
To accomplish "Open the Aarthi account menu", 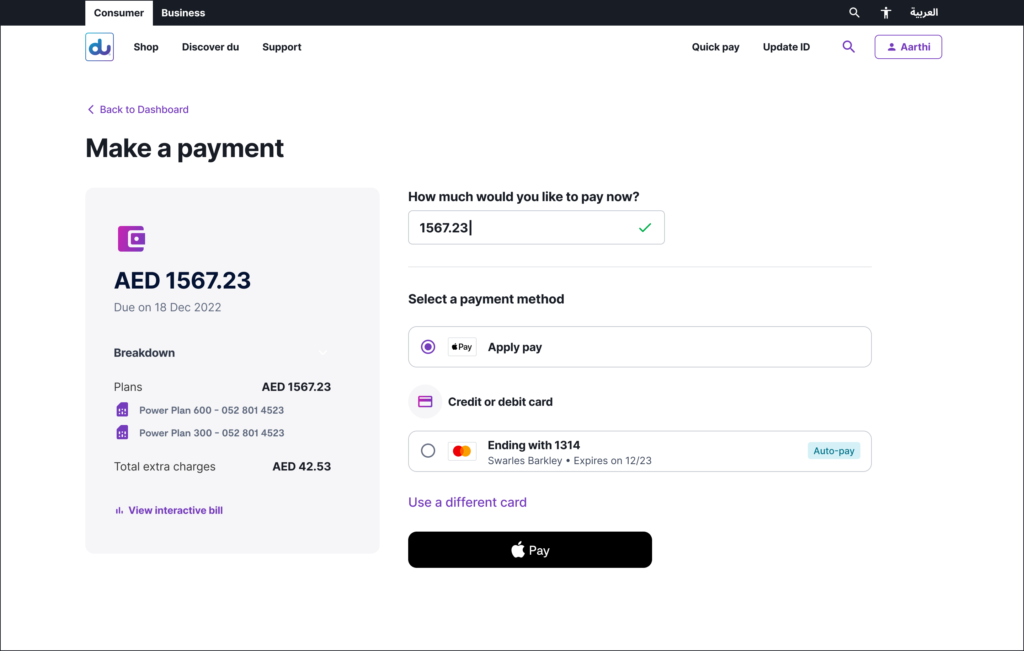I will (907, 47).
